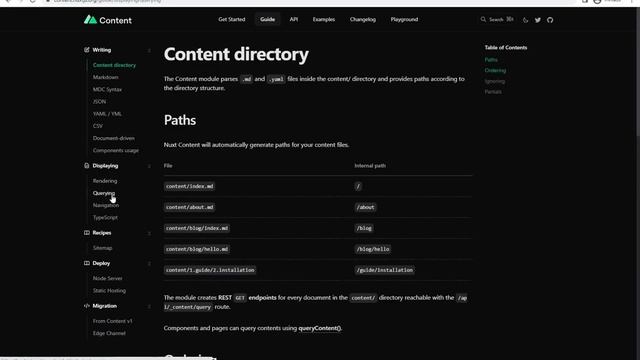Click the /blog/hello internal path
640x360 pixels.
click(x=373, y=249)
